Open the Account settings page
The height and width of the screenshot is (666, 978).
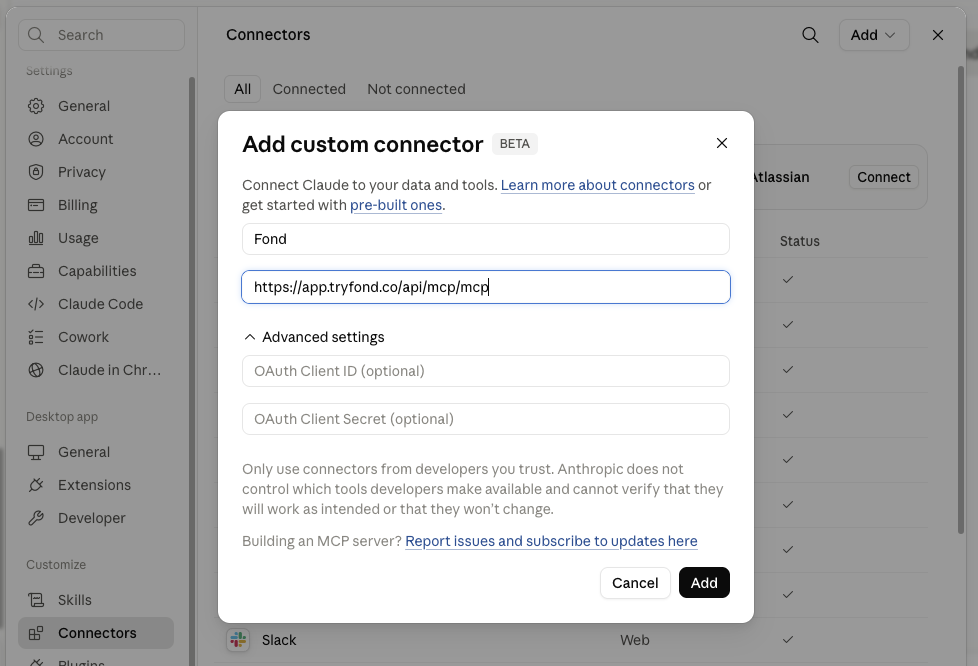click(x=86, y=139)
